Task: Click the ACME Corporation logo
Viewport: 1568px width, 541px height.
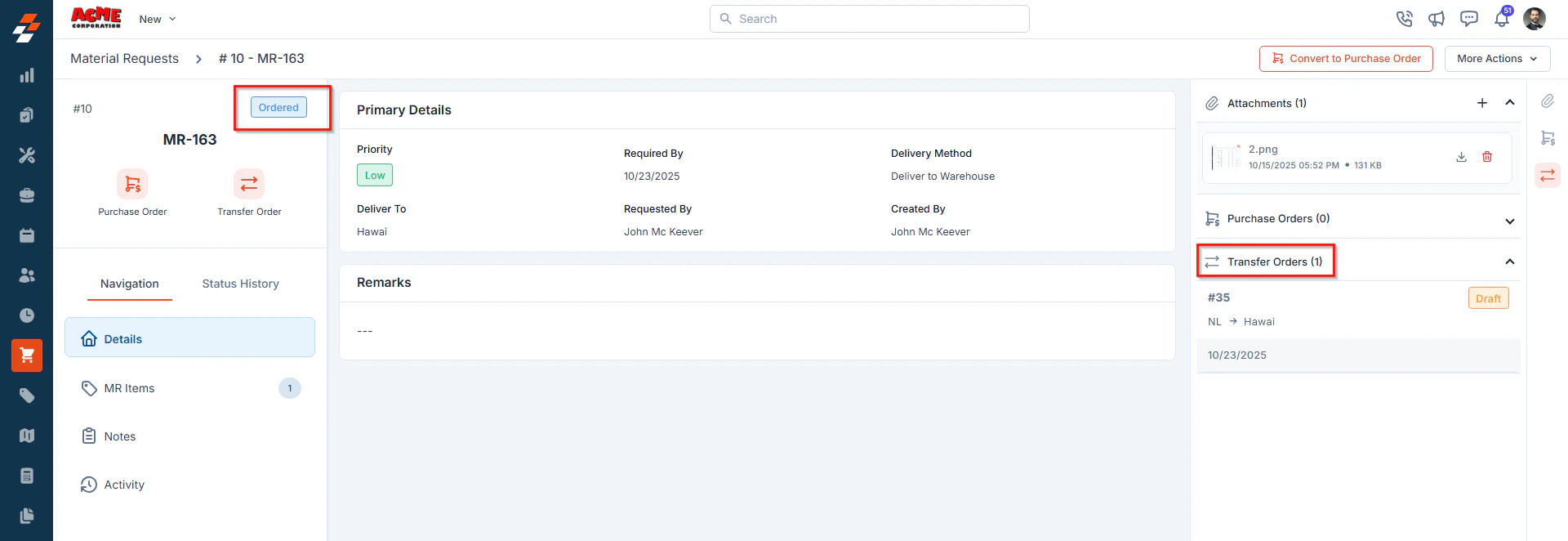Action: pyautogui.click(x=96, y=18)
